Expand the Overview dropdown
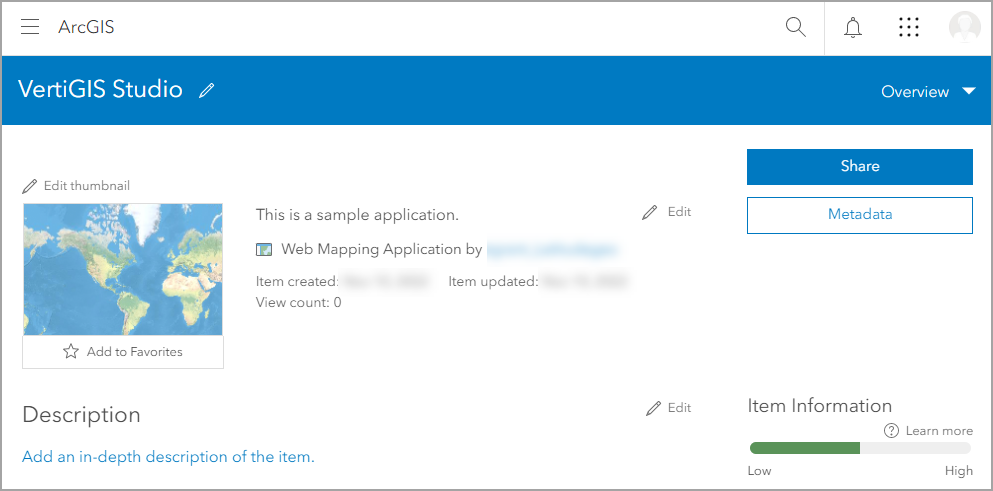The image size is (993, 491). [928, 91]
